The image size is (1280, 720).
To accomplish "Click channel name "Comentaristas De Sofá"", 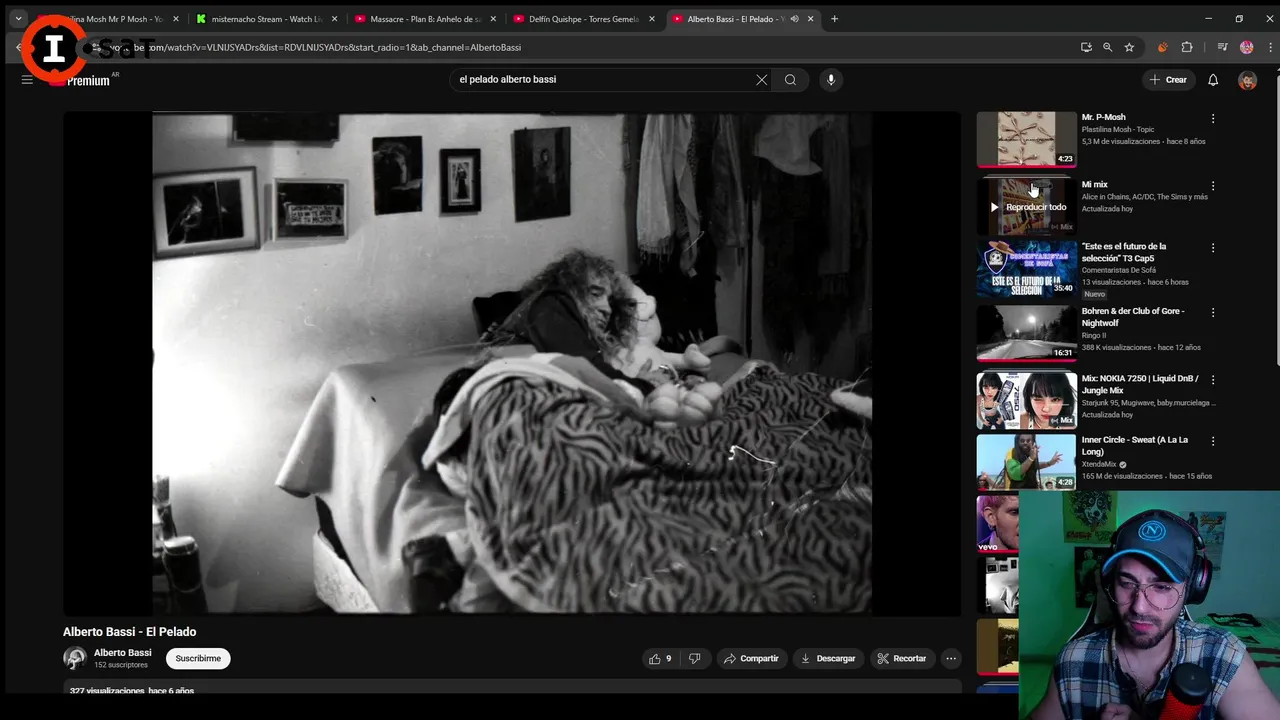I will (1118, 270).
